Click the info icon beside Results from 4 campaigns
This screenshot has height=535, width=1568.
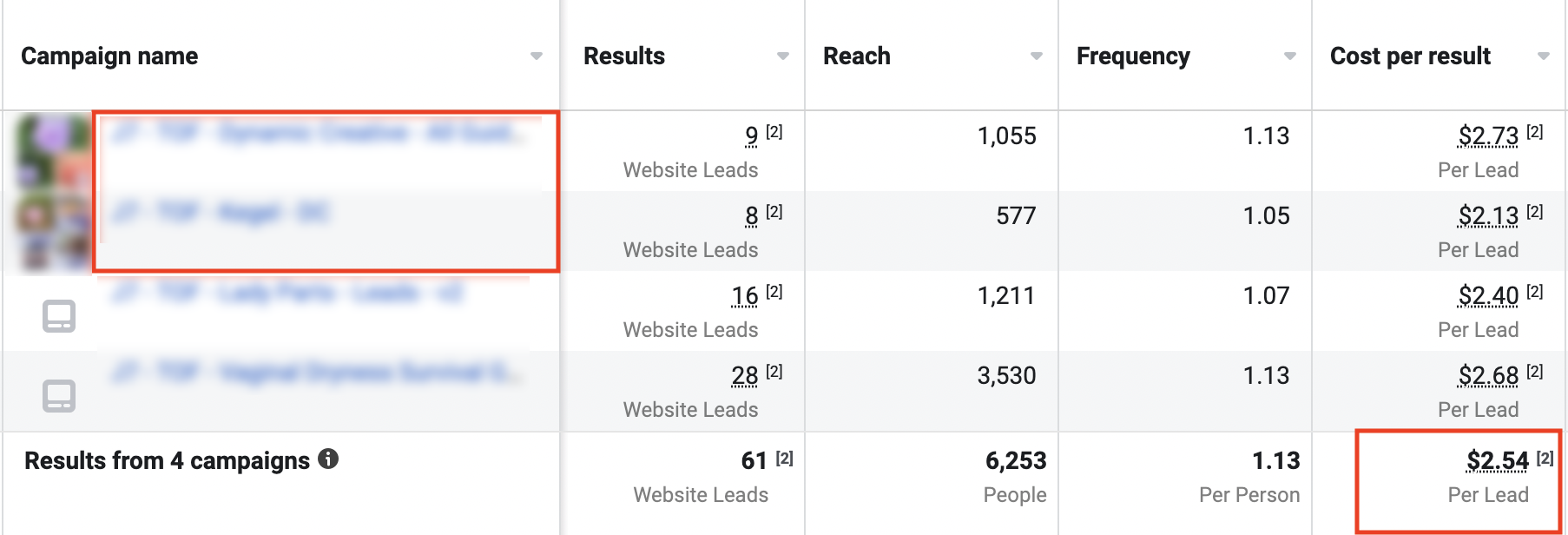(x=328, y=459)
